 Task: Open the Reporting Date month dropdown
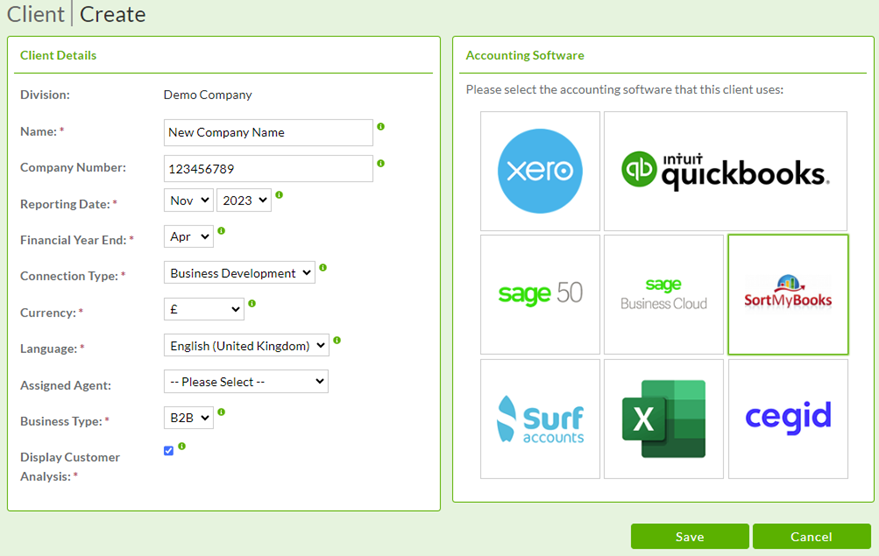pyautogui.click(x=188, y=201)
